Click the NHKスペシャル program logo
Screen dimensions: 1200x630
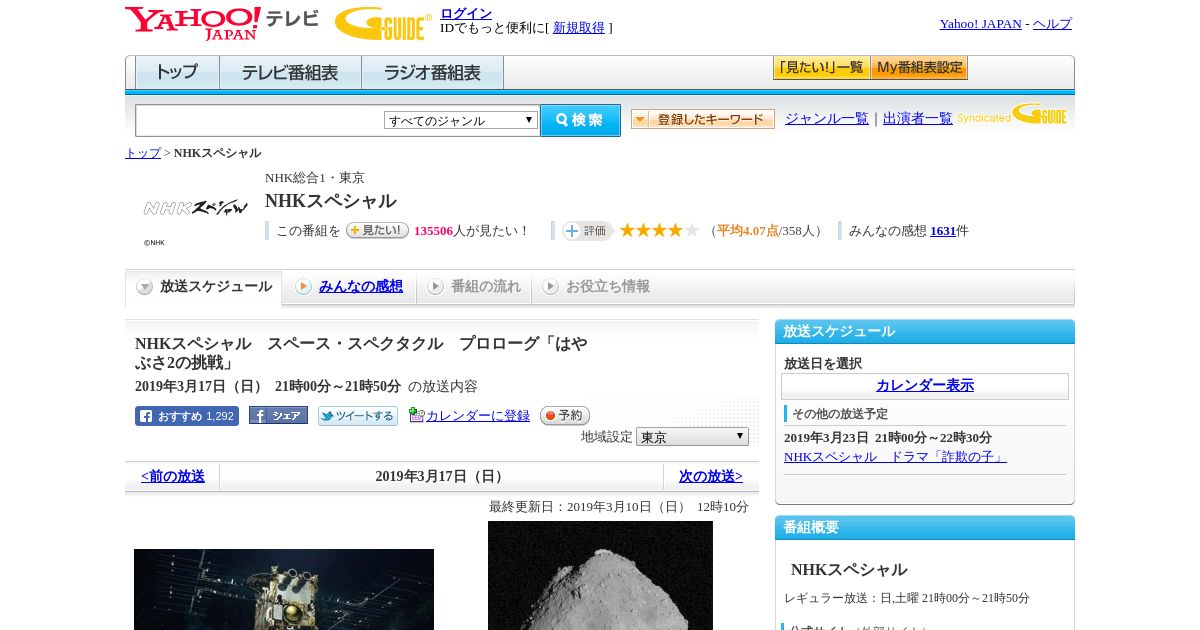pos(195,208)
